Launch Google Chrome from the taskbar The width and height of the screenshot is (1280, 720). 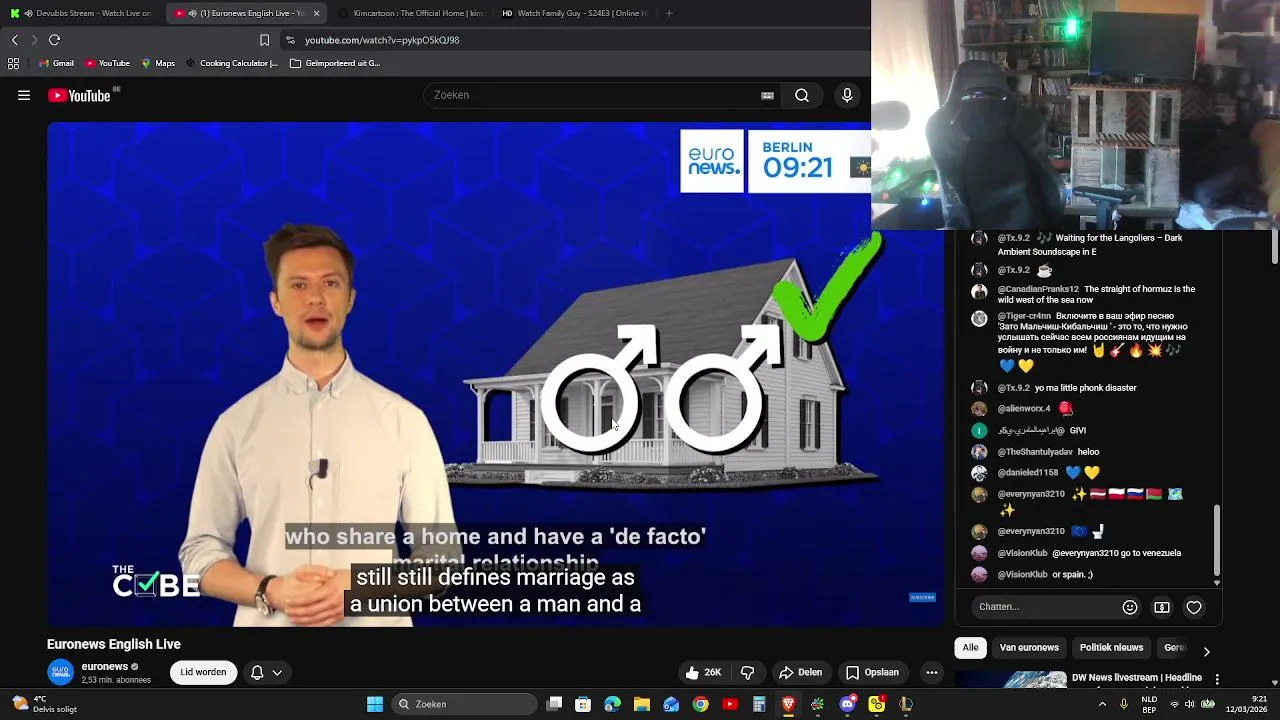pos(700,704)
